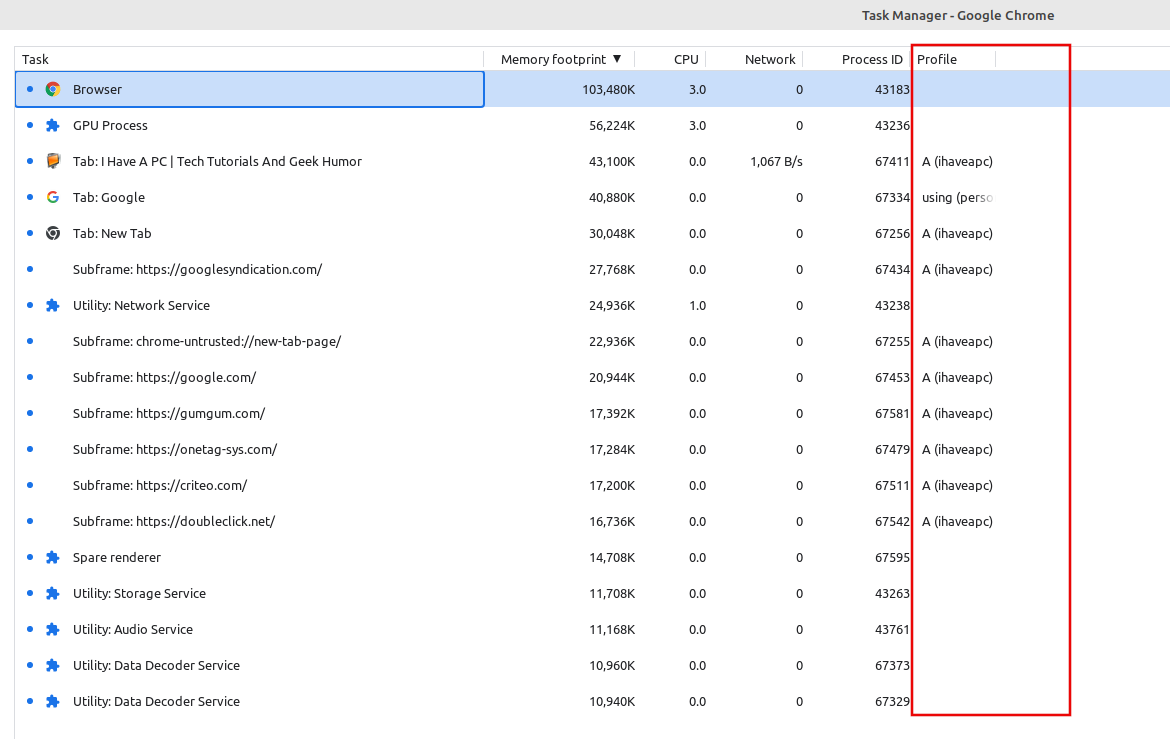Click the 3.0 CPU value for GPU Process
Image resolution: width=1170 pixels, height=739 pixels.
coord(698,125)
